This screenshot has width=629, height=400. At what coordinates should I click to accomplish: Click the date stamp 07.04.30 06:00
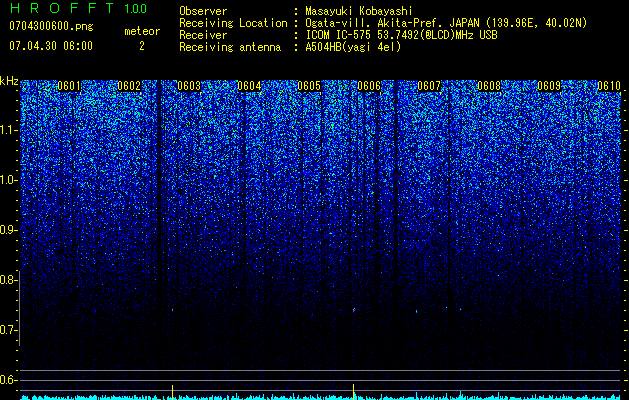(x=51, y=46)
